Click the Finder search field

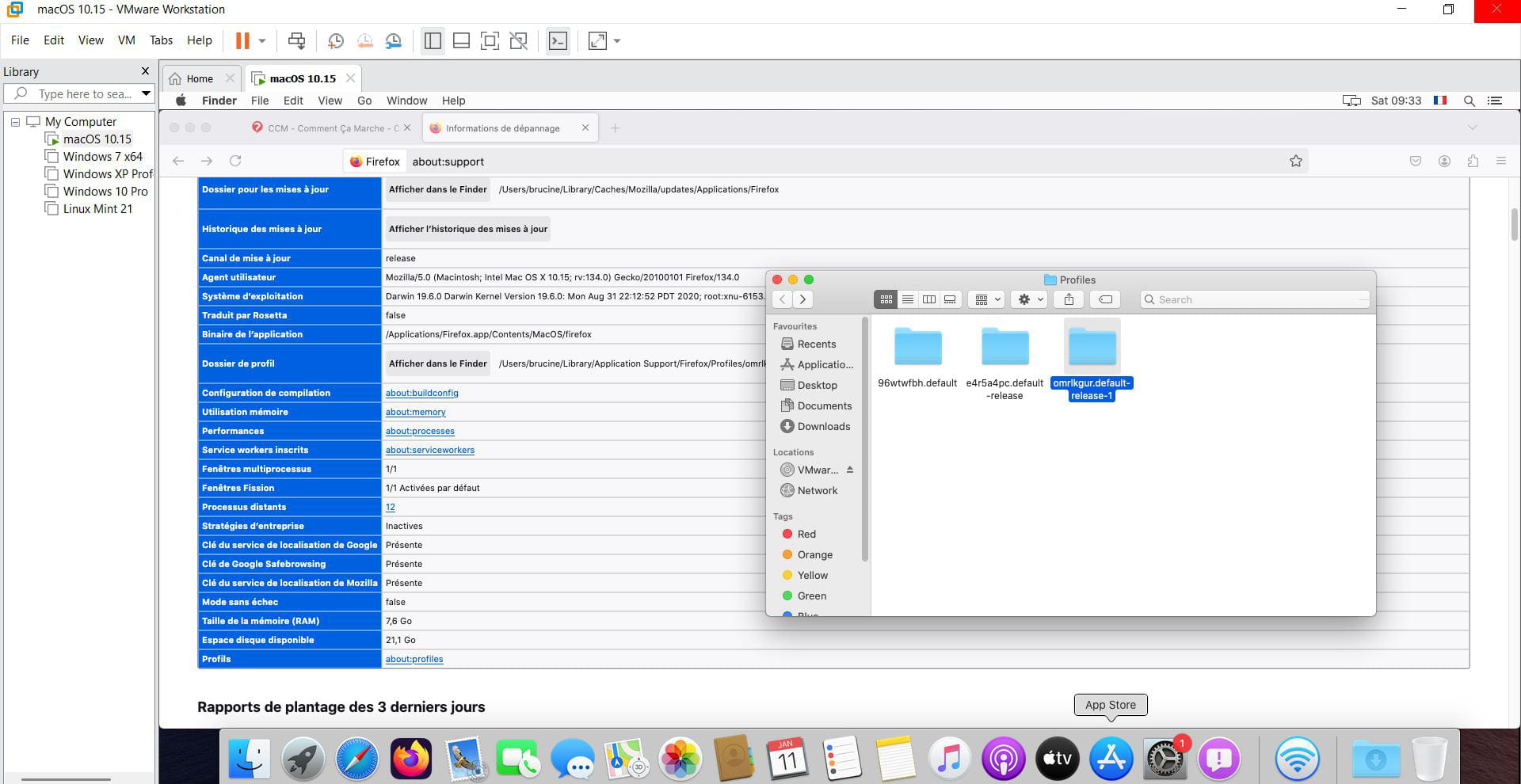pos(1255,299)
